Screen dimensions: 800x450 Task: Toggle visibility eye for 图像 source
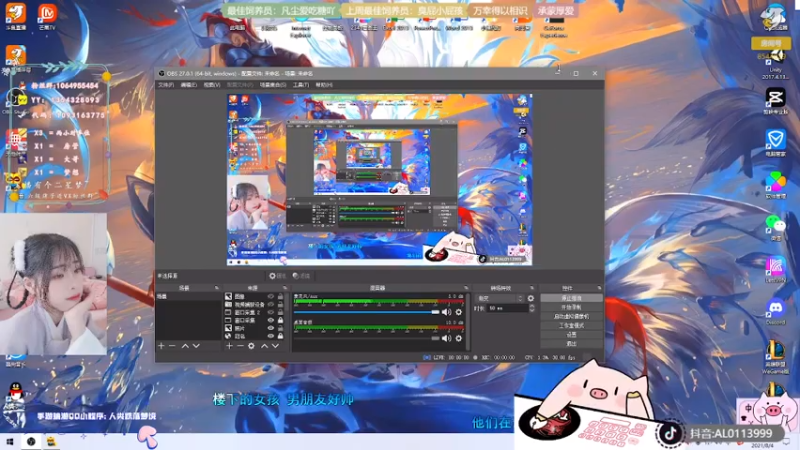[271, 296]
